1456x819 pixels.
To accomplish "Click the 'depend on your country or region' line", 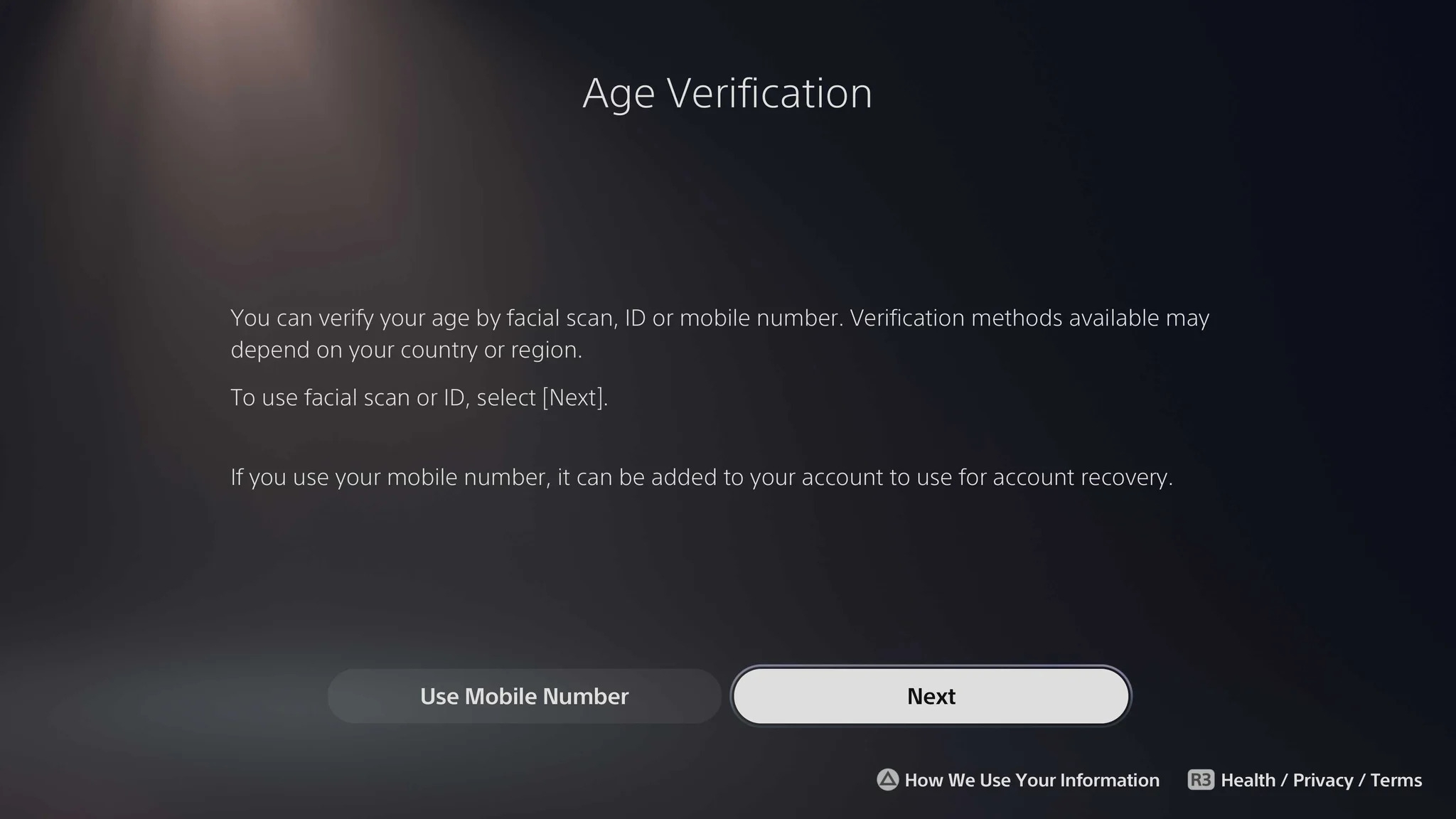I will tap(407, 350).
